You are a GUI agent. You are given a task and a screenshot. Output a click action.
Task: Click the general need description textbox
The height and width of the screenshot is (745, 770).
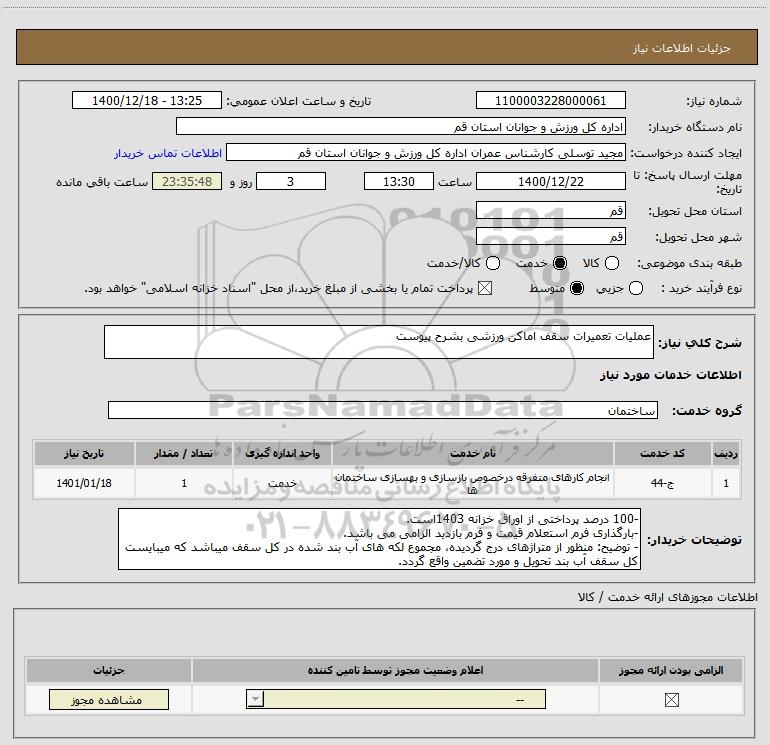(379, 342)
